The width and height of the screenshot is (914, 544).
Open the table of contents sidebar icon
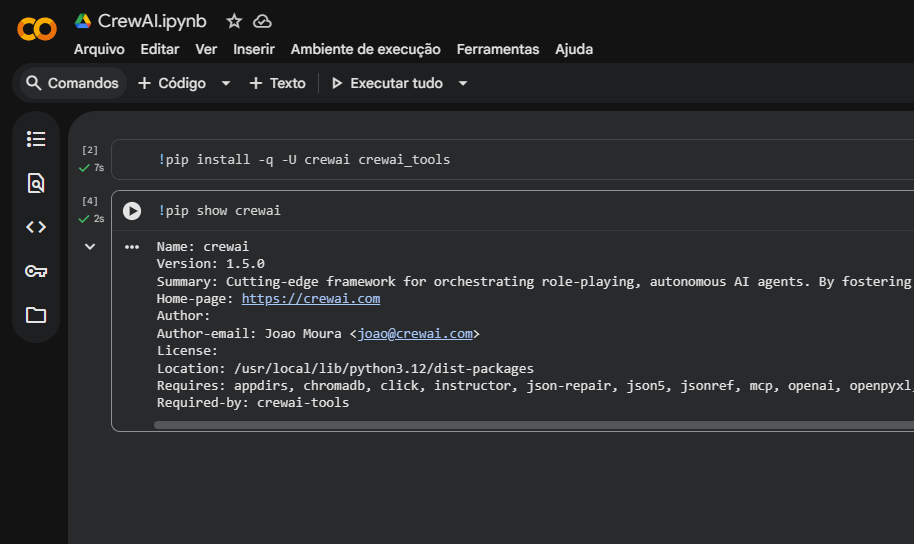click(36, 139)
